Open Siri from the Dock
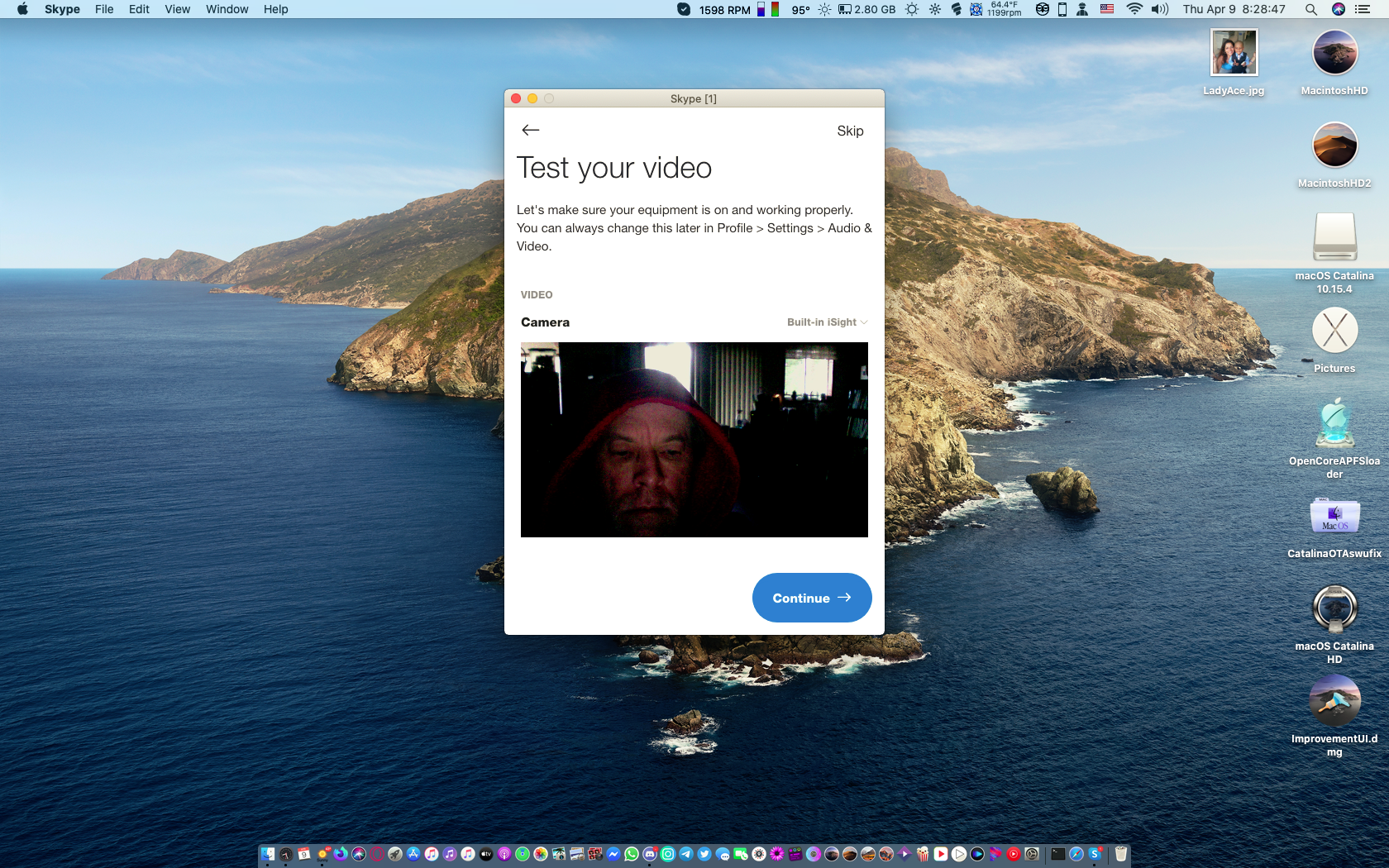Screen dimensions: 1389x868 (358, 854)
